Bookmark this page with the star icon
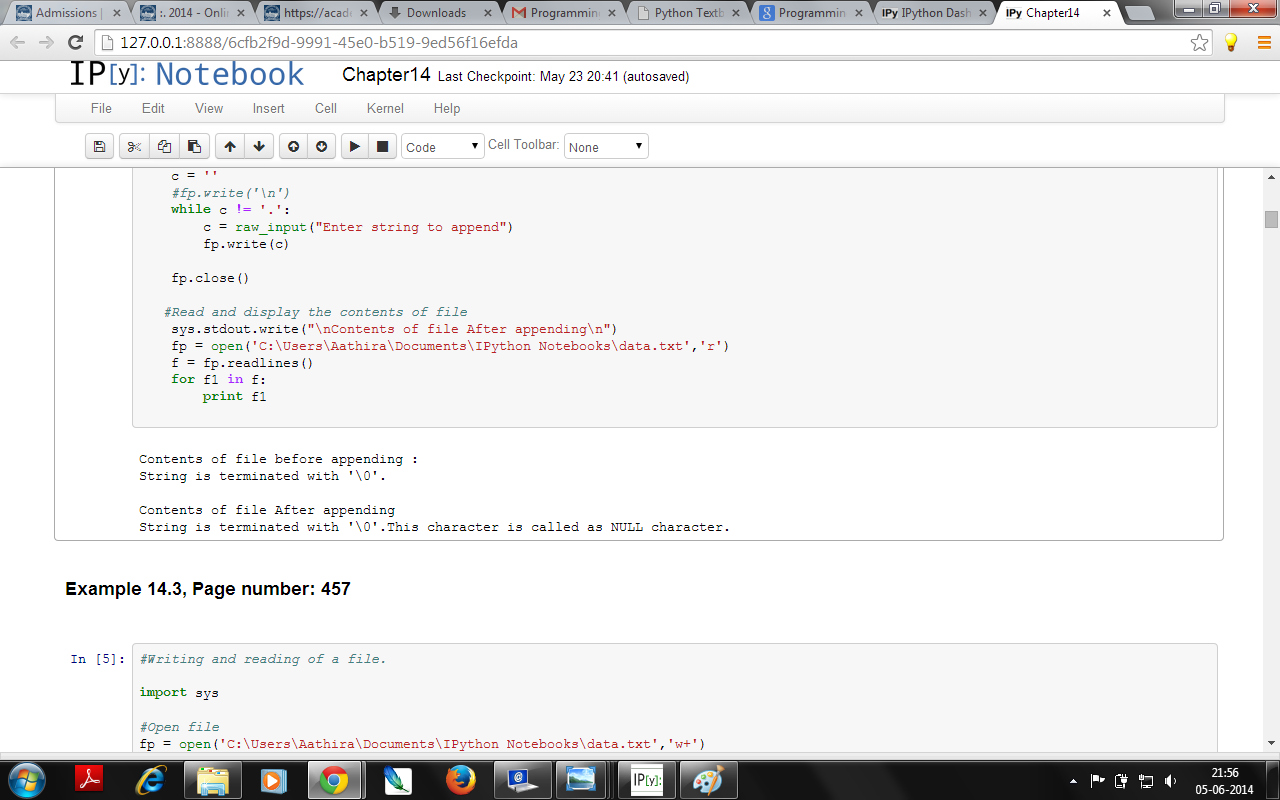Image resolution: width=1280 pixels, height=800 pixels. tap(1199, 43)
